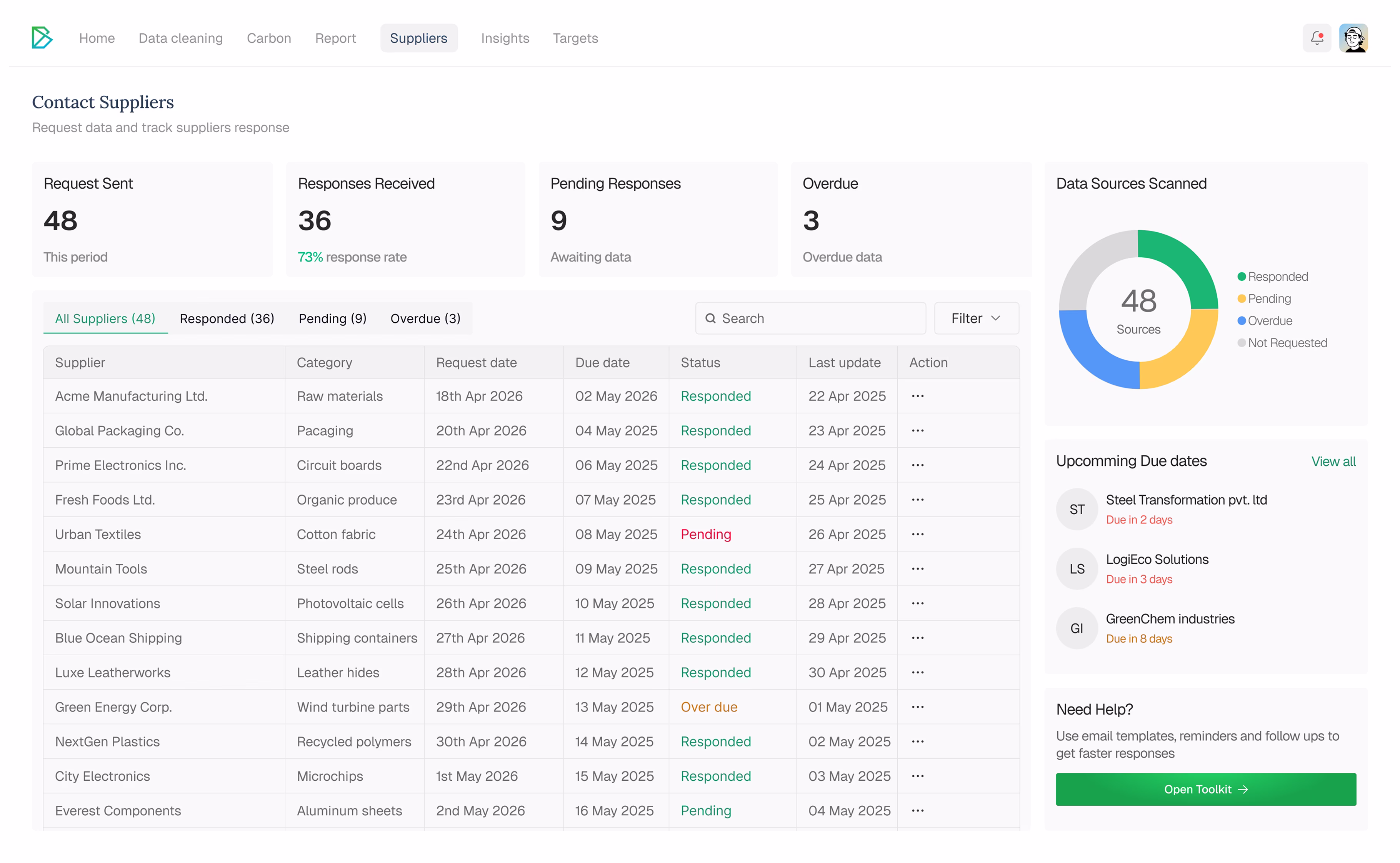Open actions menu for Green Energy Corp.
1400x863 pixels.
[917, 706]
